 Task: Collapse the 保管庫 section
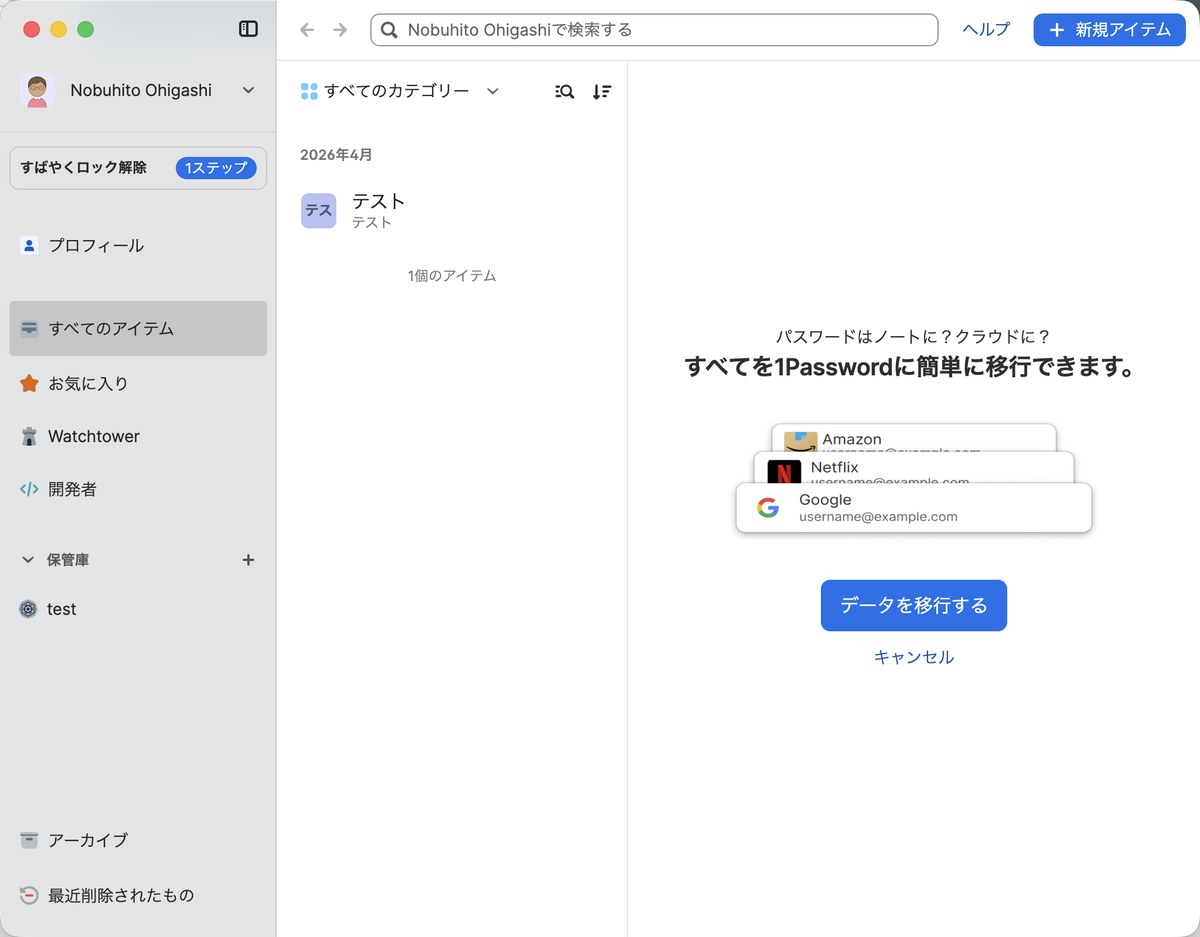click(x=28, y=560)
